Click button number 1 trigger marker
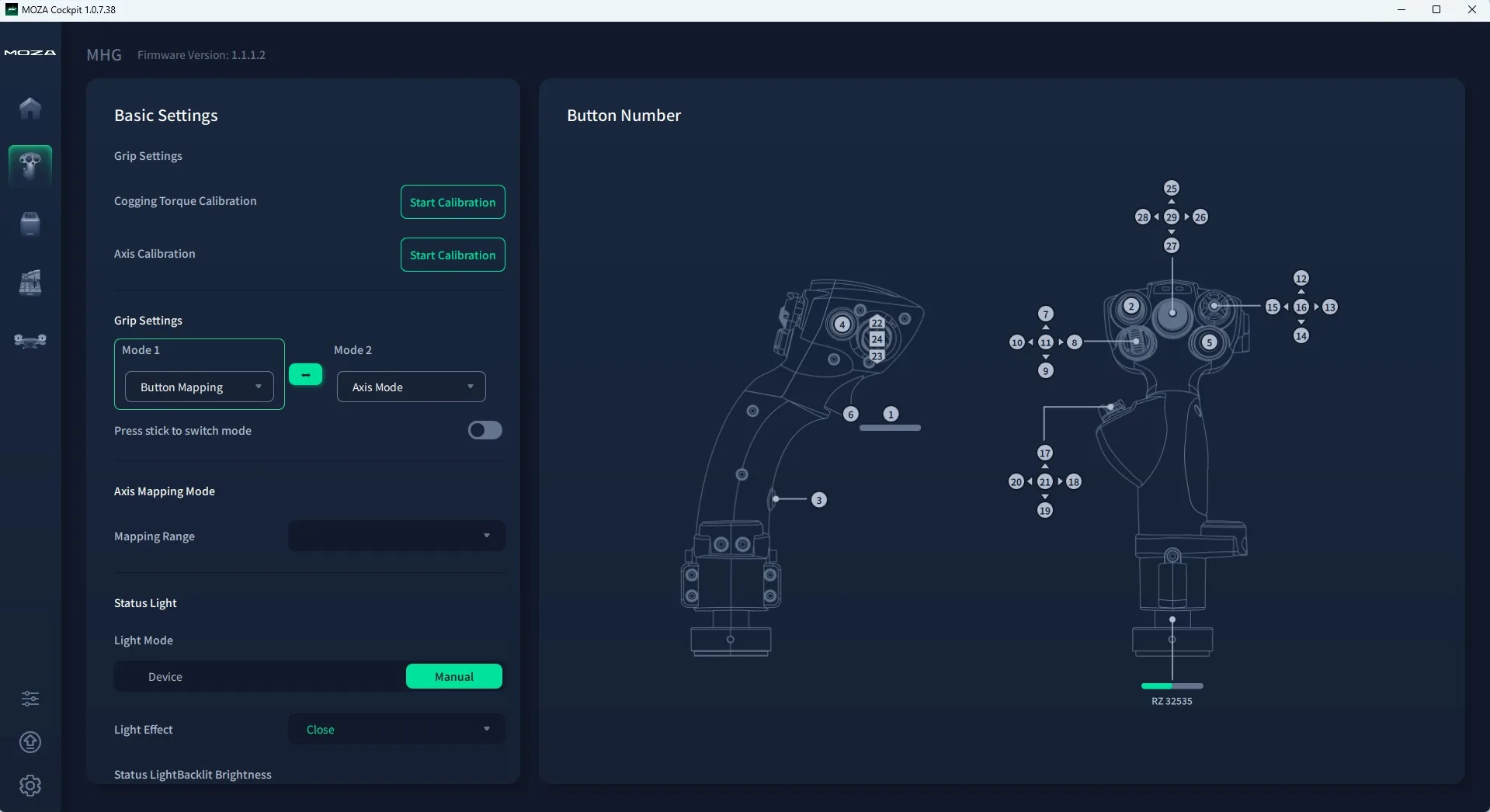Image resolution: width=1490 pixels, height=812 pixels. tap(891, 415)
